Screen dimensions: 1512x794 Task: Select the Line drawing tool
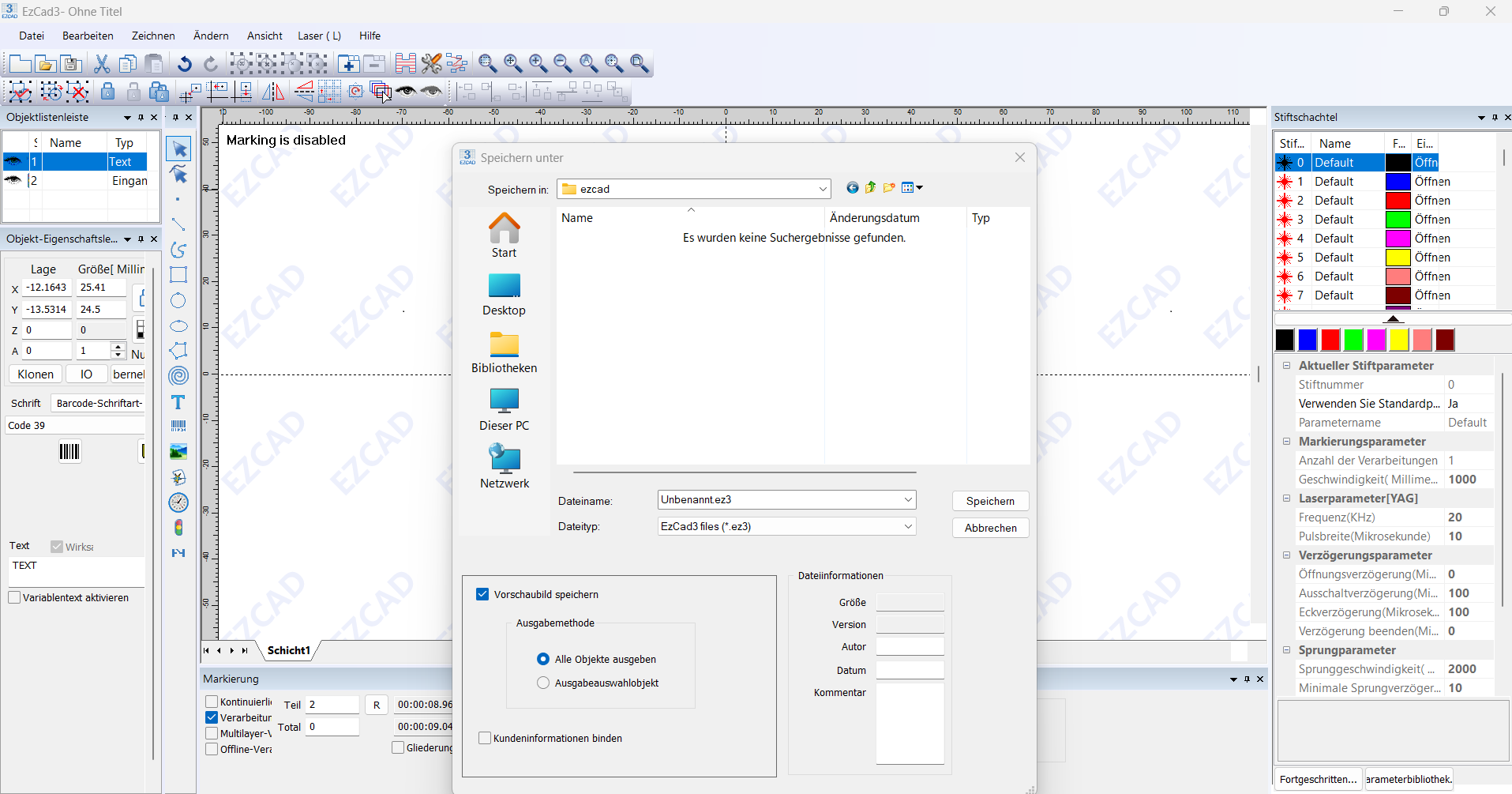point(179,224)
